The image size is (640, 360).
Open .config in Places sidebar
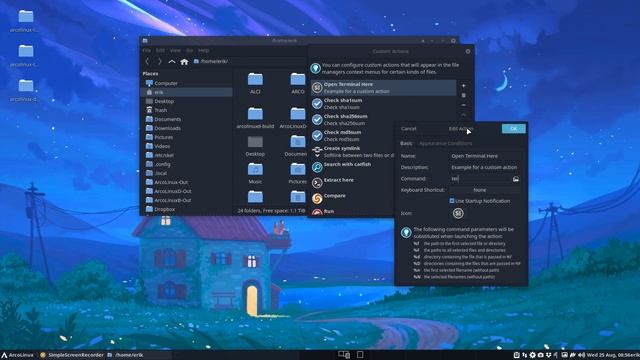(x=187, y=164)
